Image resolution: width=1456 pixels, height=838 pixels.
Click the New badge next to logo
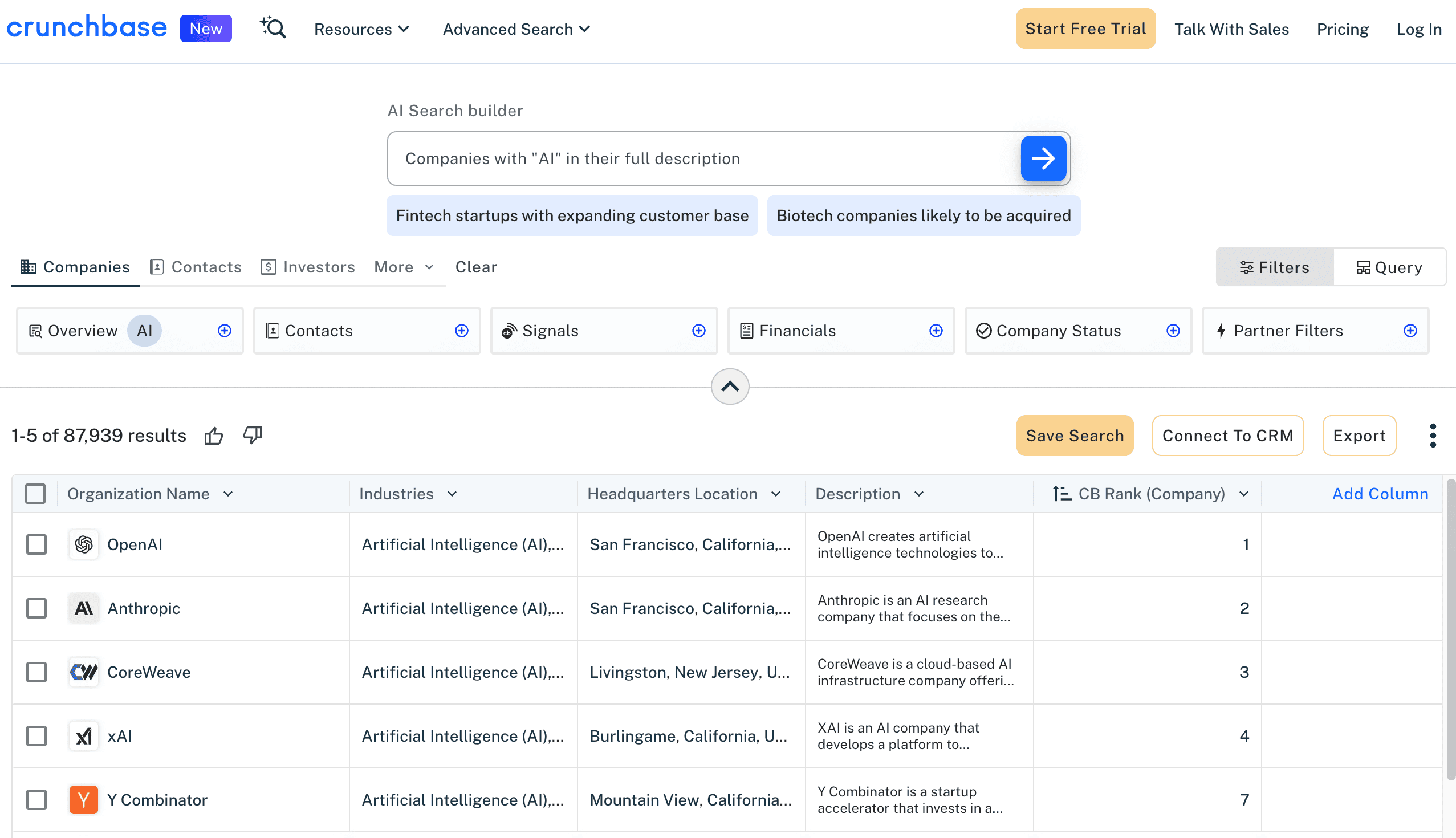coord(205,28)
